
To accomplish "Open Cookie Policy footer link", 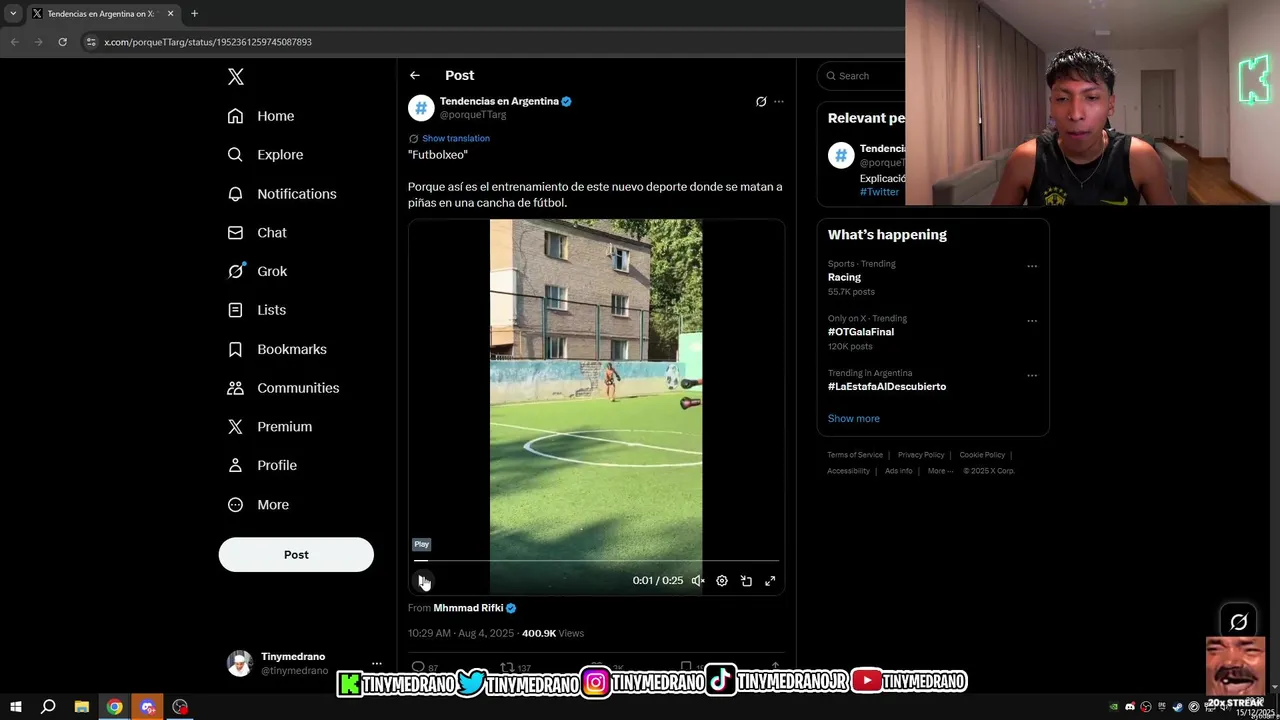I will (x=982, y=455).
